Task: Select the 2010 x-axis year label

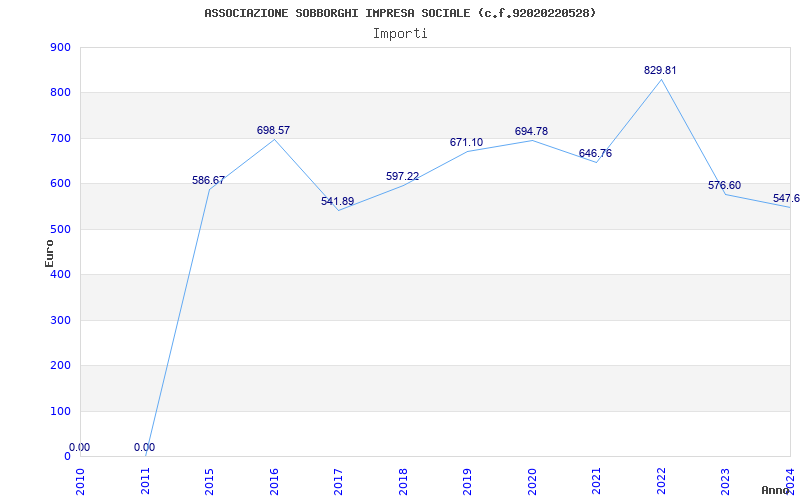Action: 80,481
